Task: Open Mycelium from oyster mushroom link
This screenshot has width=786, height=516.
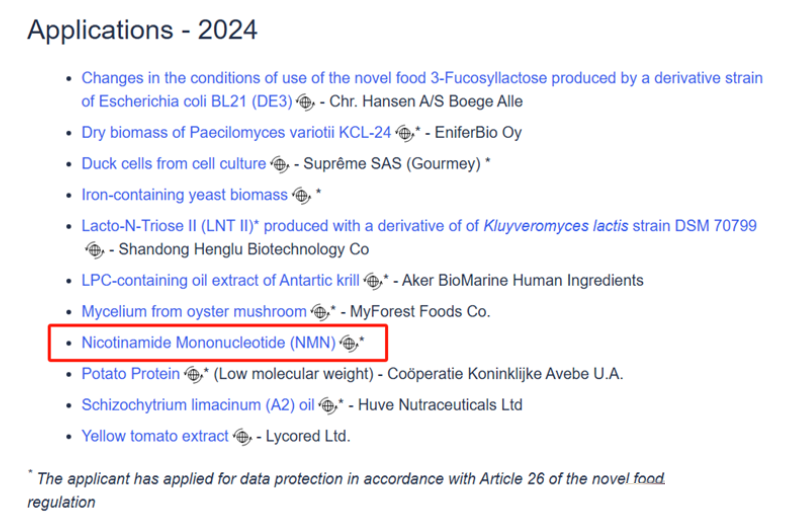Action: 194,311
